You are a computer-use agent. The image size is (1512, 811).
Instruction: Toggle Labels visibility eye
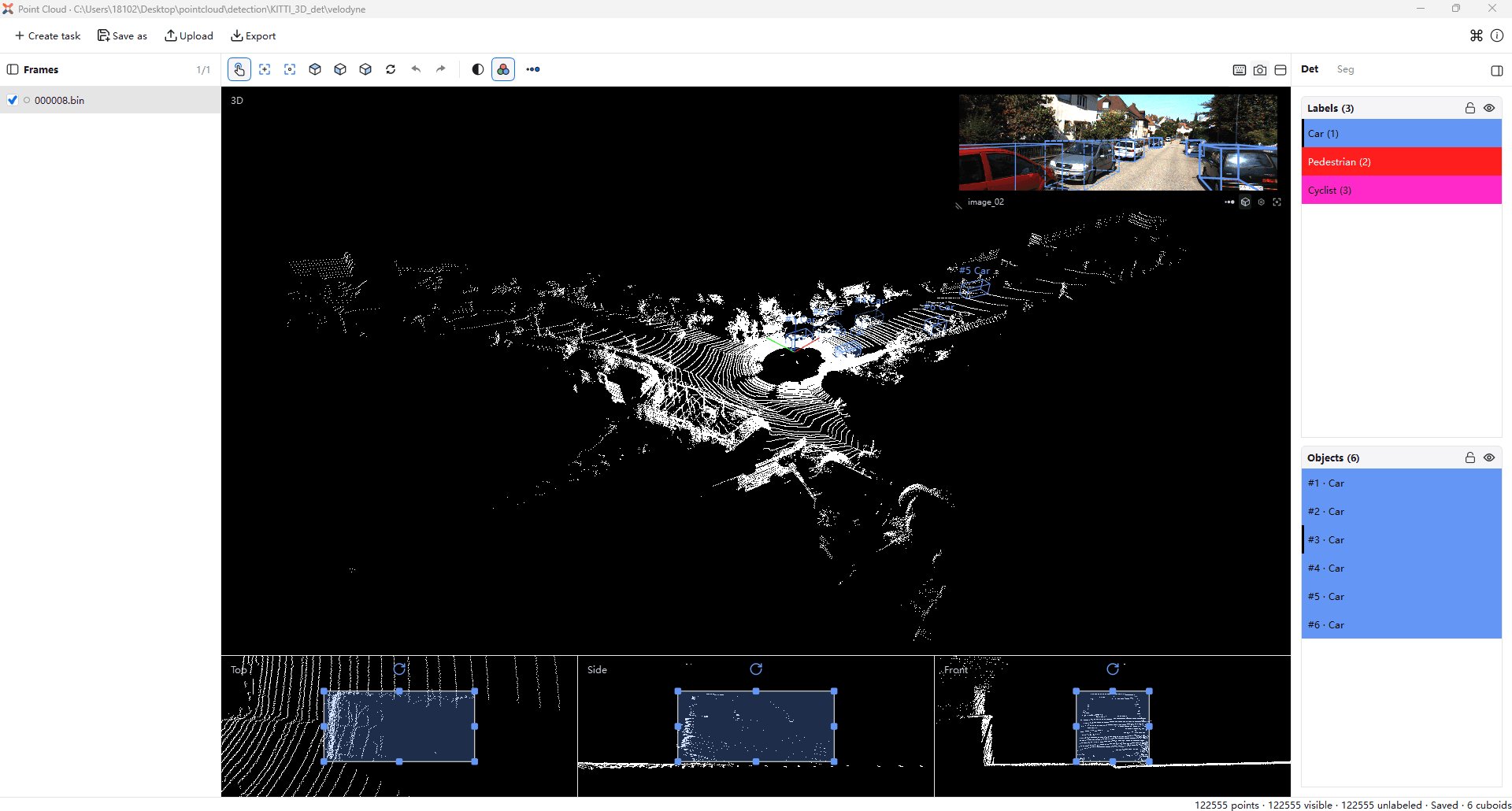(1489, 108)
